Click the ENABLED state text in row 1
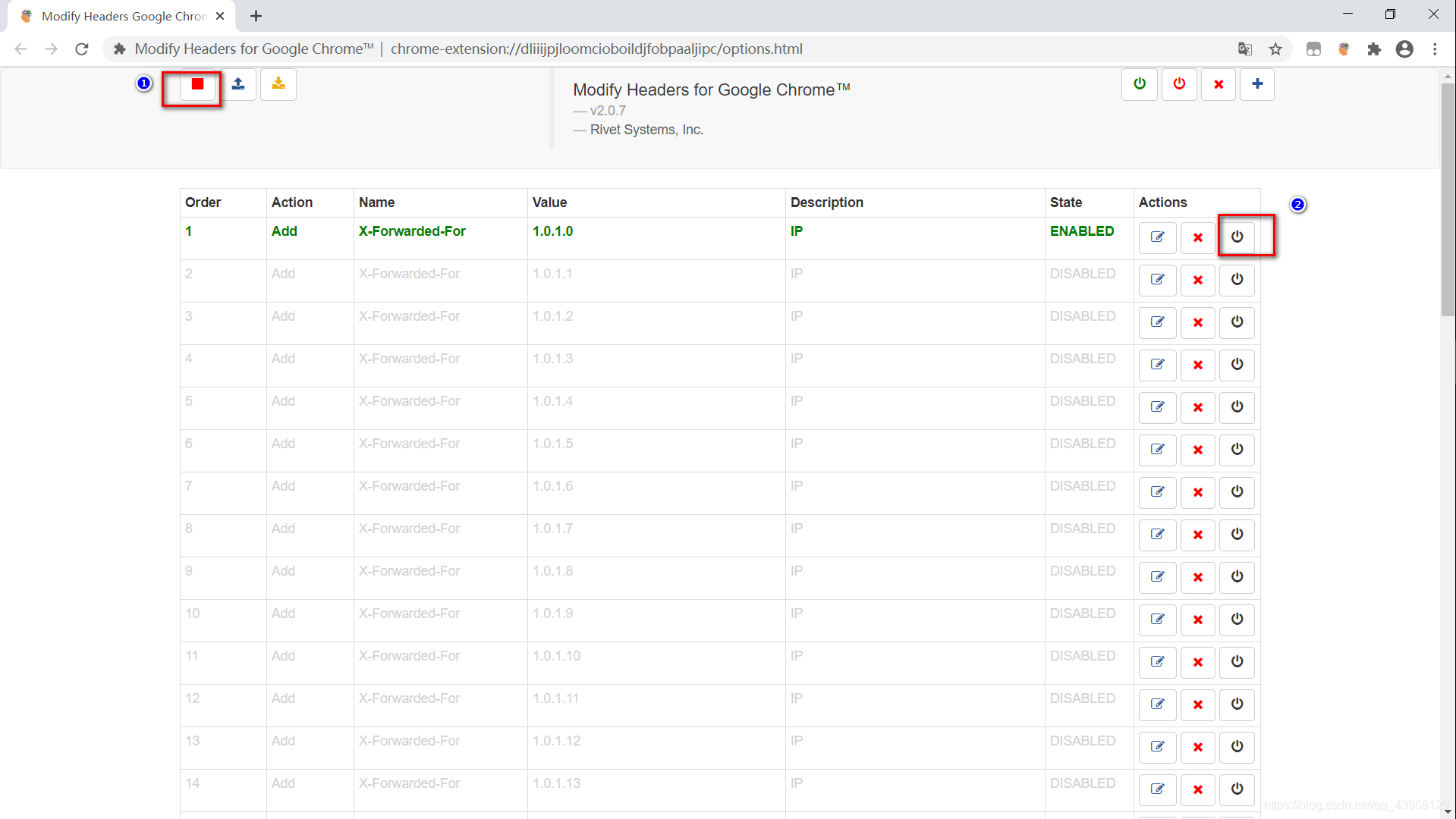 [x=1082, y=231]
